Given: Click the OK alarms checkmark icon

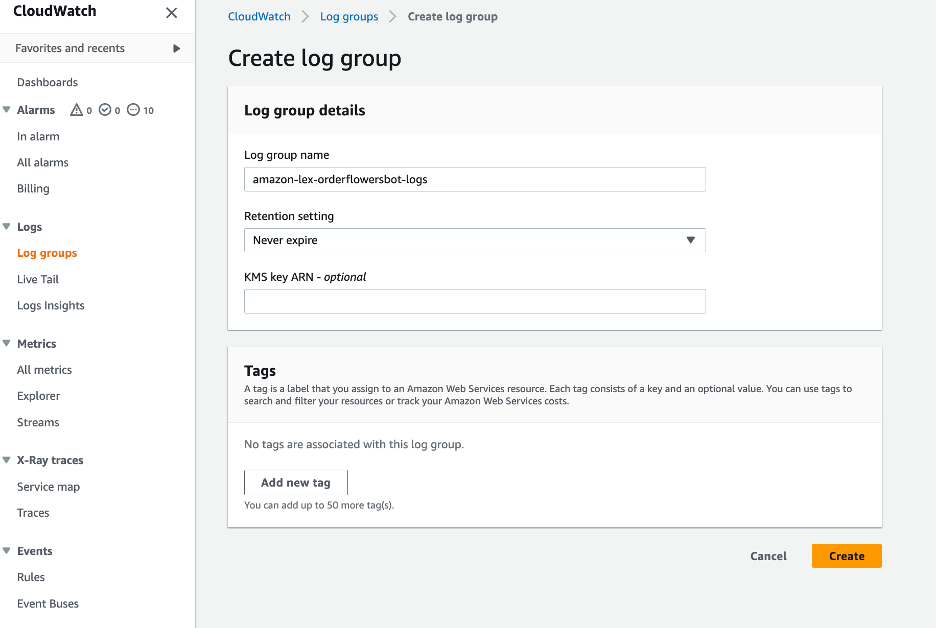Looking at the screenshot, I should pyautogui.click(x=104, y=110).
